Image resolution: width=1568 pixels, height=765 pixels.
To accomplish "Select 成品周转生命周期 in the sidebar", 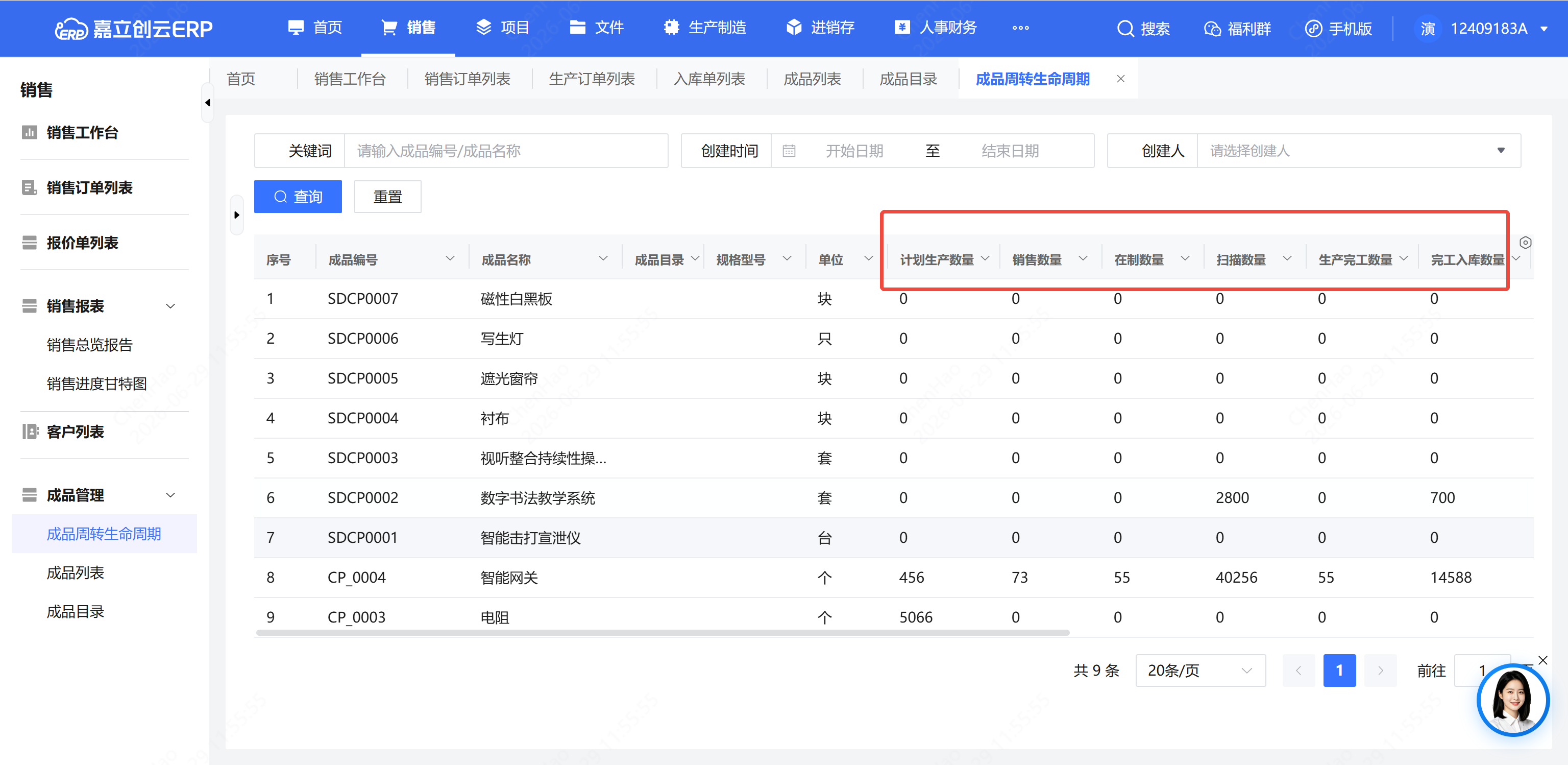I will 104,534.
